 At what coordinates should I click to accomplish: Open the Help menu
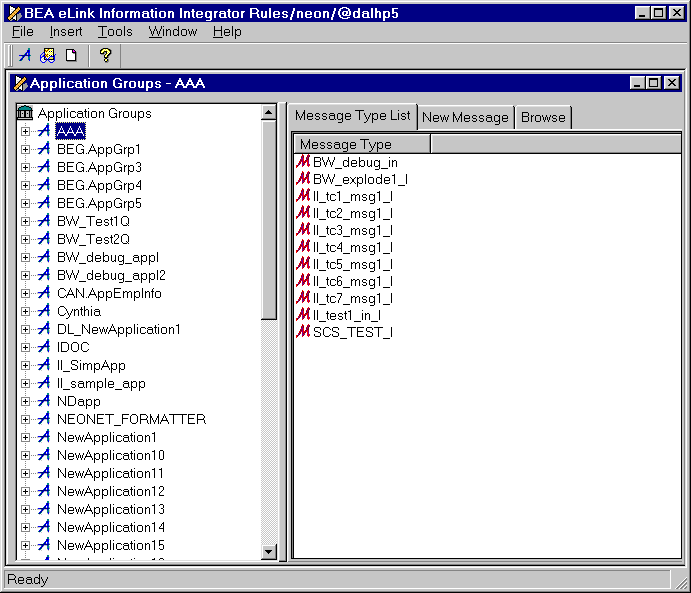coord(227,32)
